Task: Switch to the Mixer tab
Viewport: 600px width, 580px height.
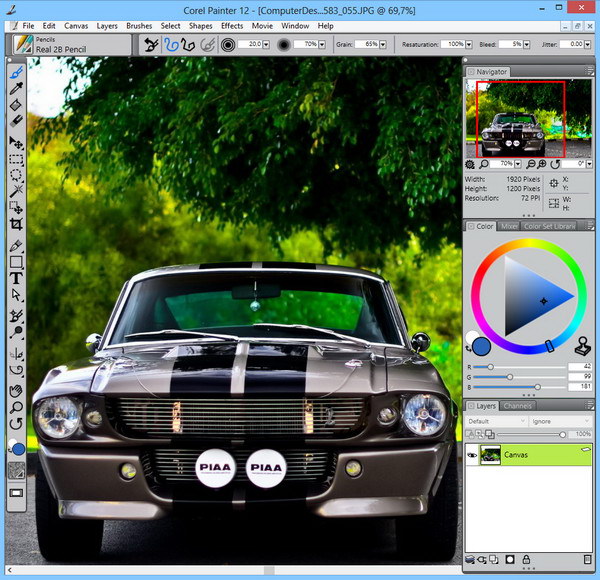Action: pos(510,227)
